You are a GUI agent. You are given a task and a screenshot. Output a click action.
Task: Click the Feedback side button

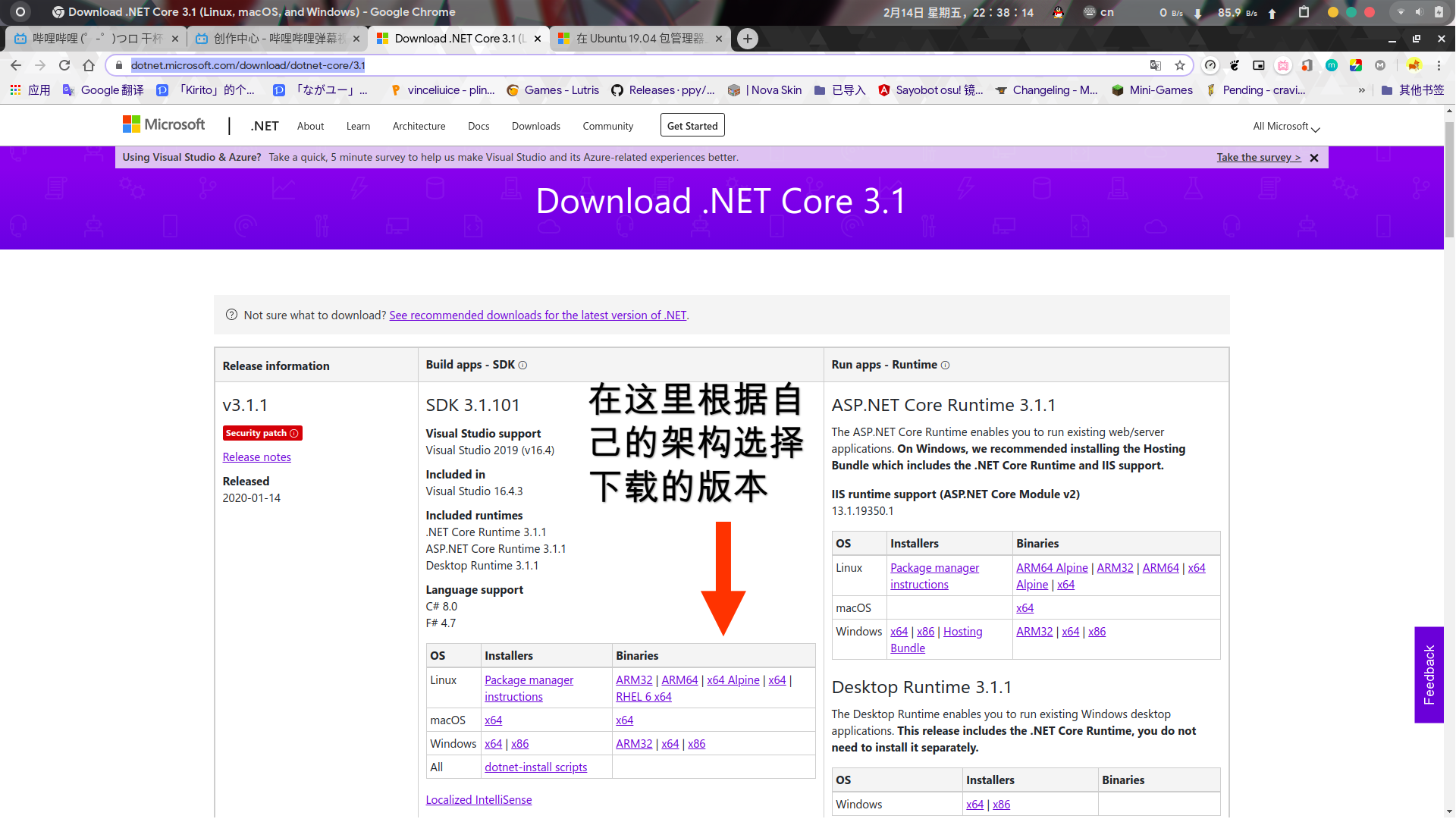pos(1429,674)
